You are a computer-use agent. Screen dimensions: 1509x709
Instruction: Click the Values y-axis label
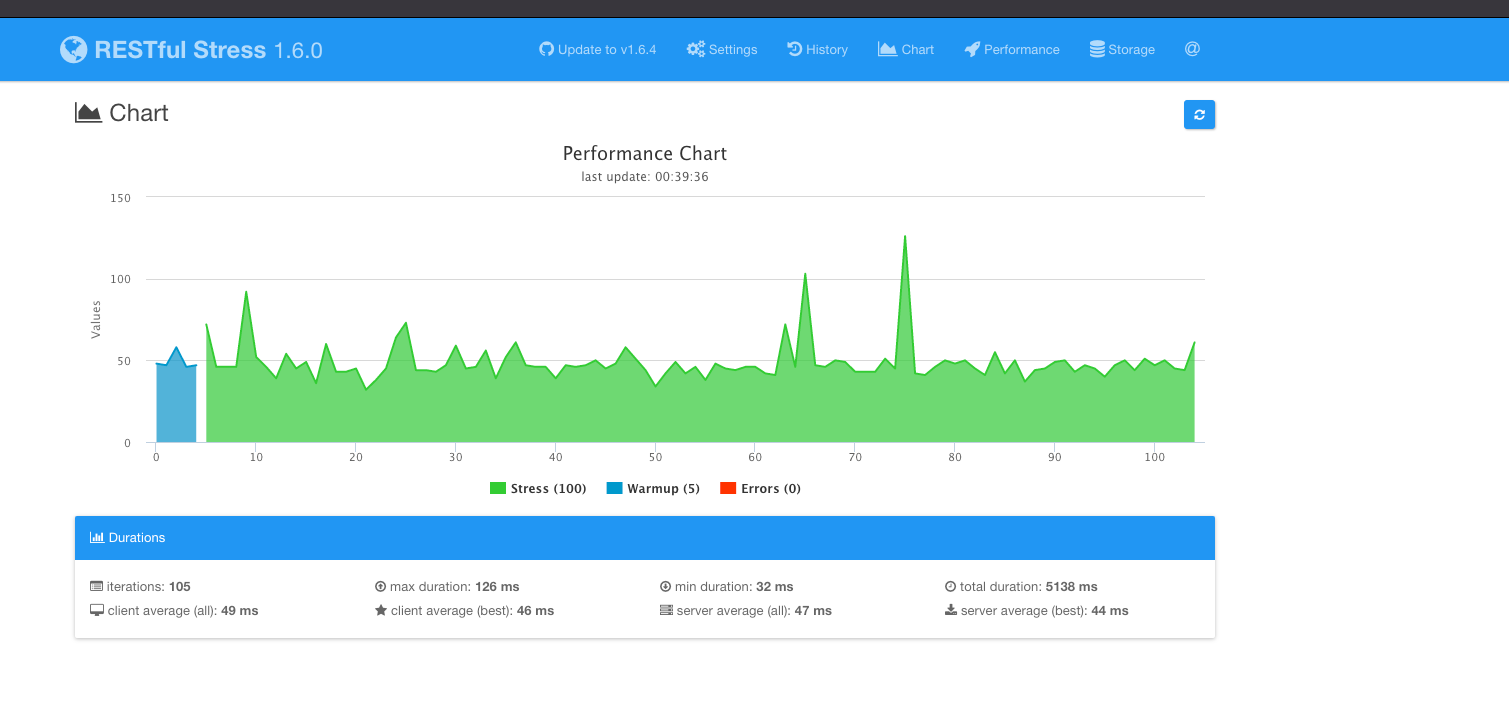pyautogui.click(x=96, y=320)
